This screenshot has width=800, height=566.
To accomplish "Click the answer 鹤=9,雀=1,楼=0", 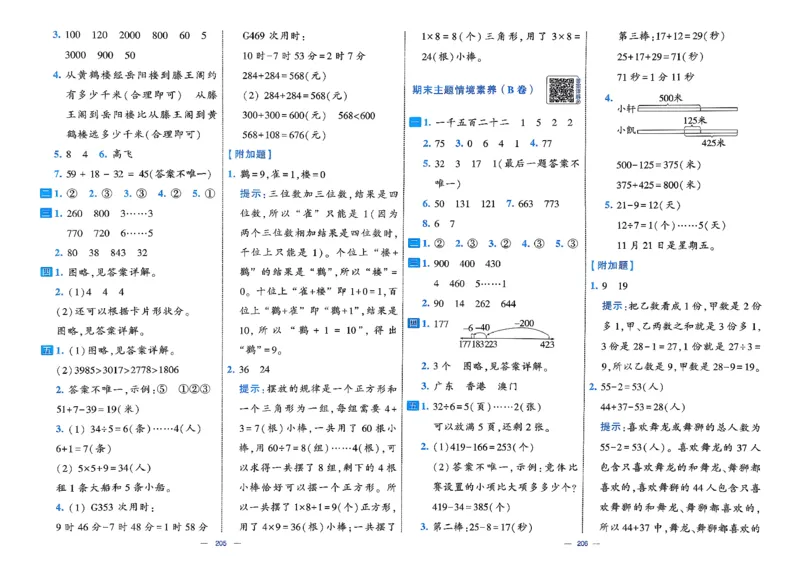I will 283,175.
